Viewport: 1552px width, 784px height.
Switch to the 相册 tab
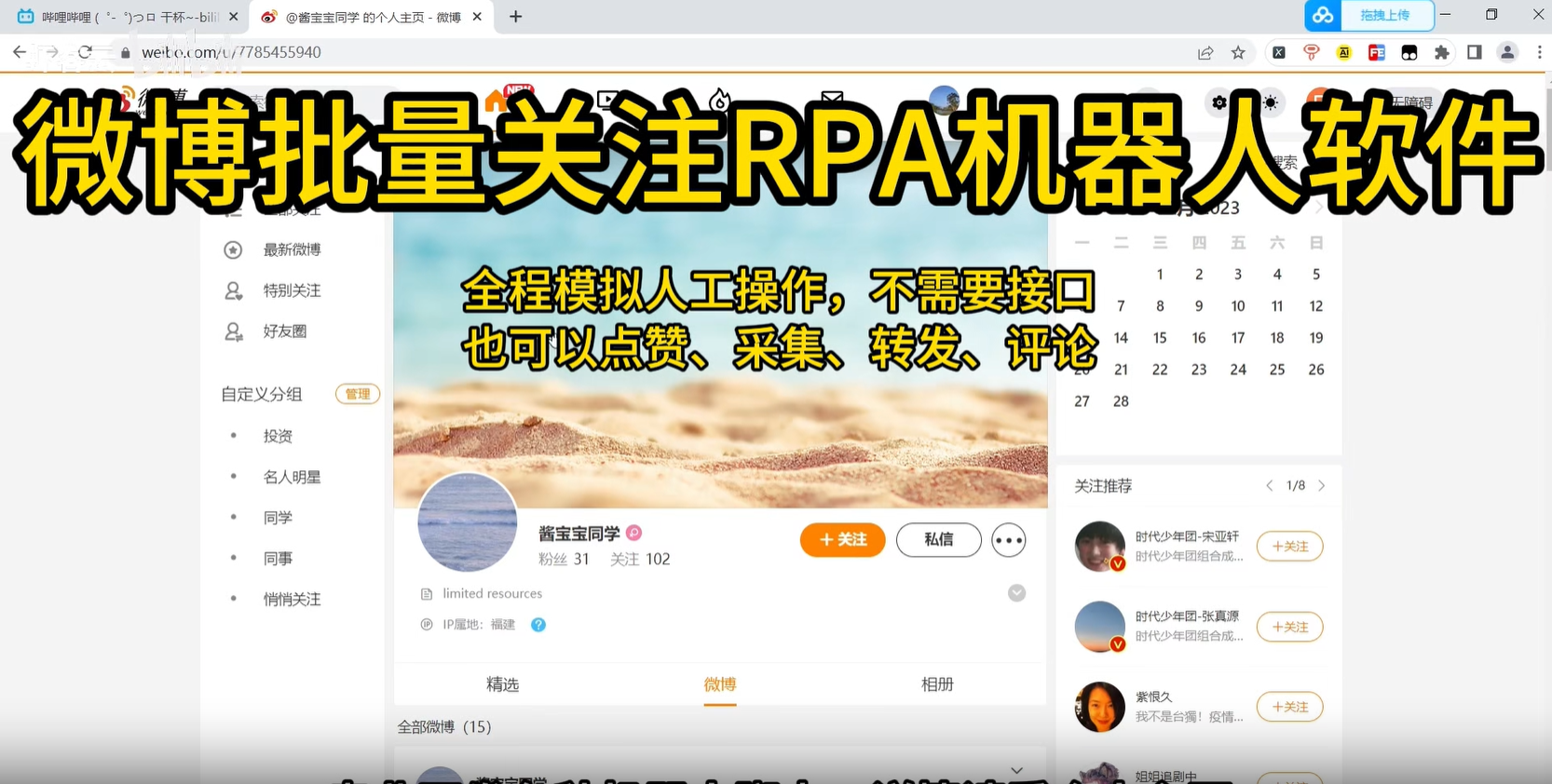(937, 684)
